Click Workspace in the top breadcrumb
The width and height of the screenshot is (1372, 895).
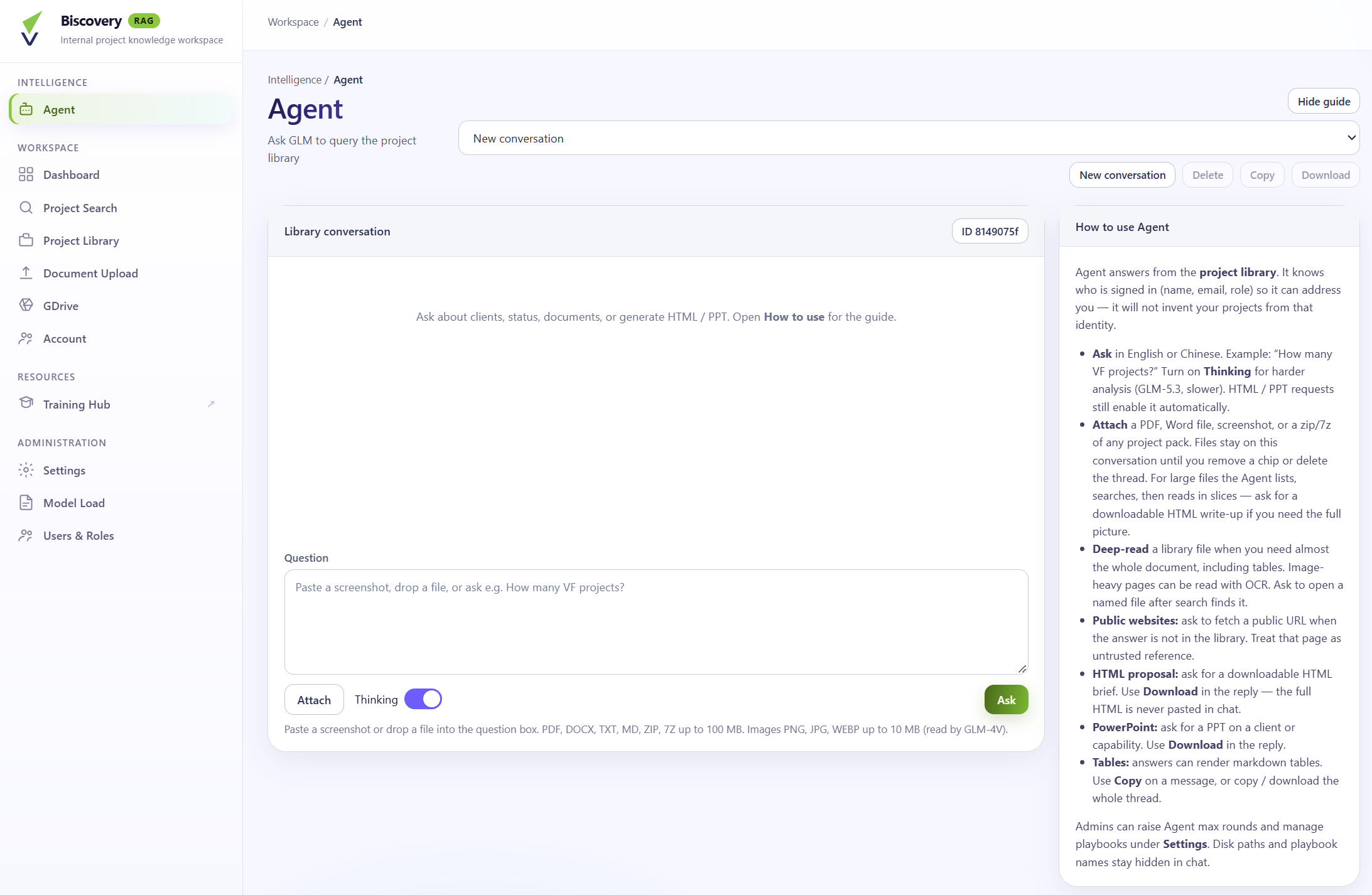pyautogui.click(x=293, y=22)
